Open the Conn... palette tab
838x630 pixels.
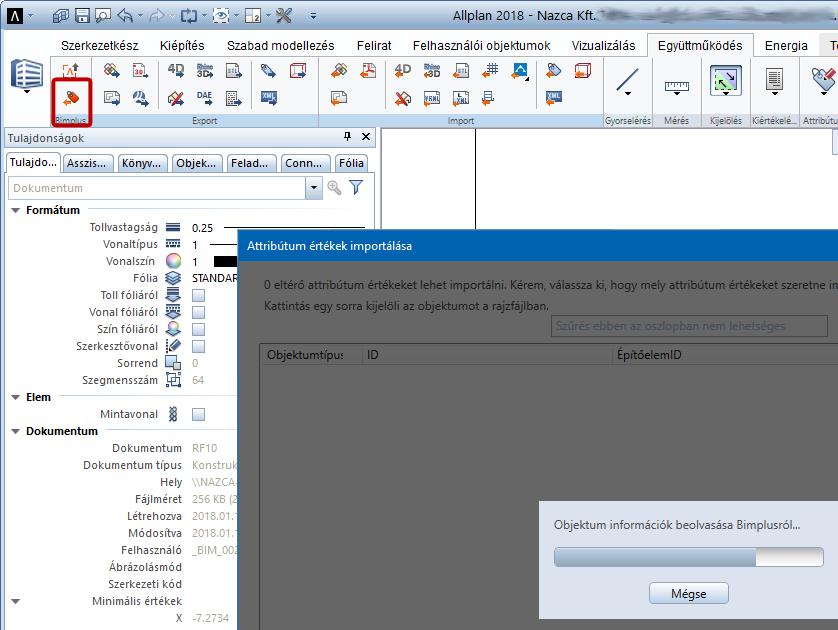click(x=304, y=163)
